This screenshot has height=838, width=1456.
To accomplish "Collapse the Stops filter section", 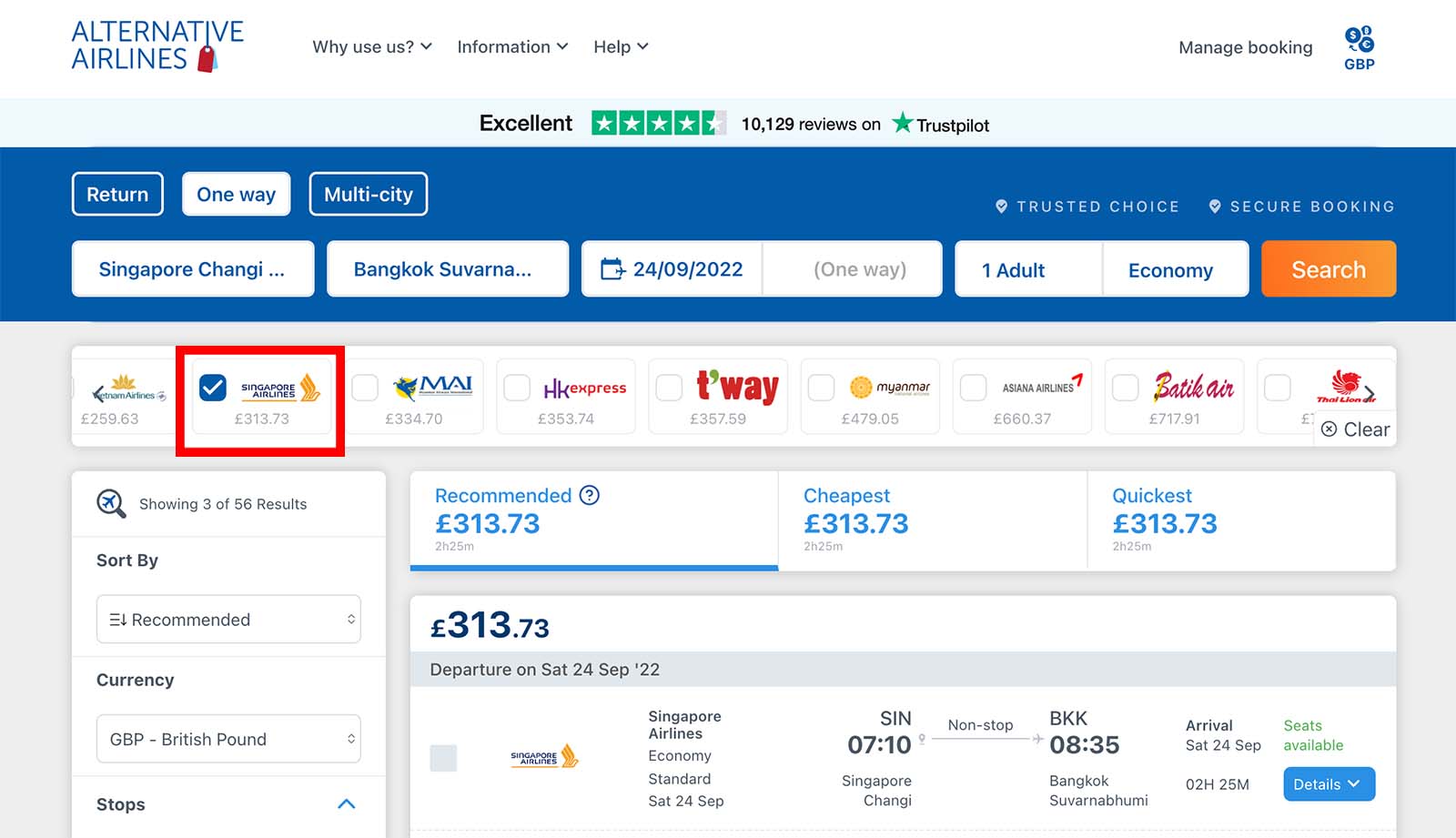I will (347, 804).
